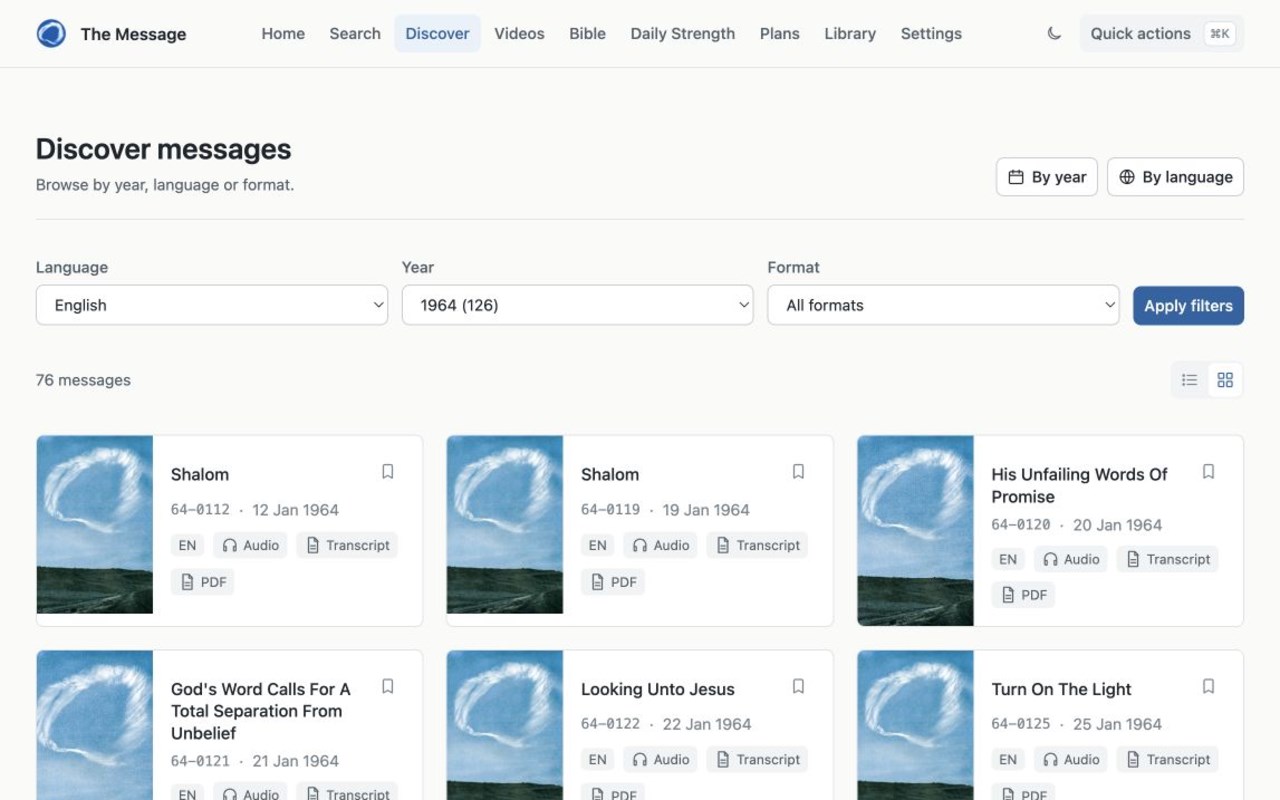
Task: Click EN tag on His Unfailing Words
Action: 1007,559
